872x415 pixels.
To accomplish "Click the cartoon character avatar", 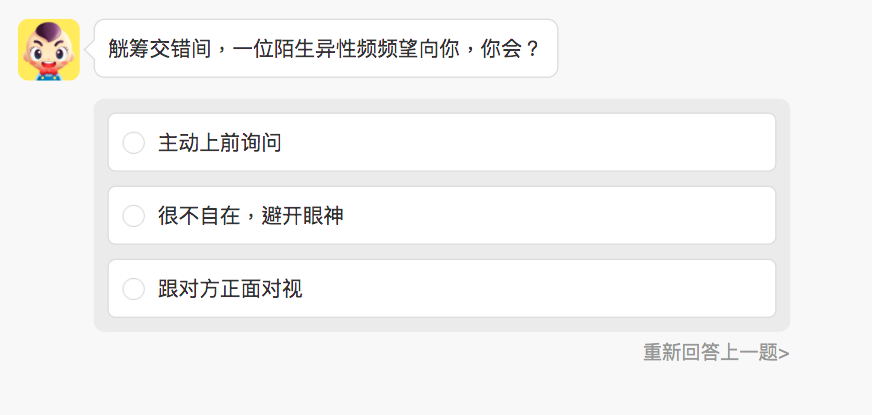I will click(x=48, y=49).
